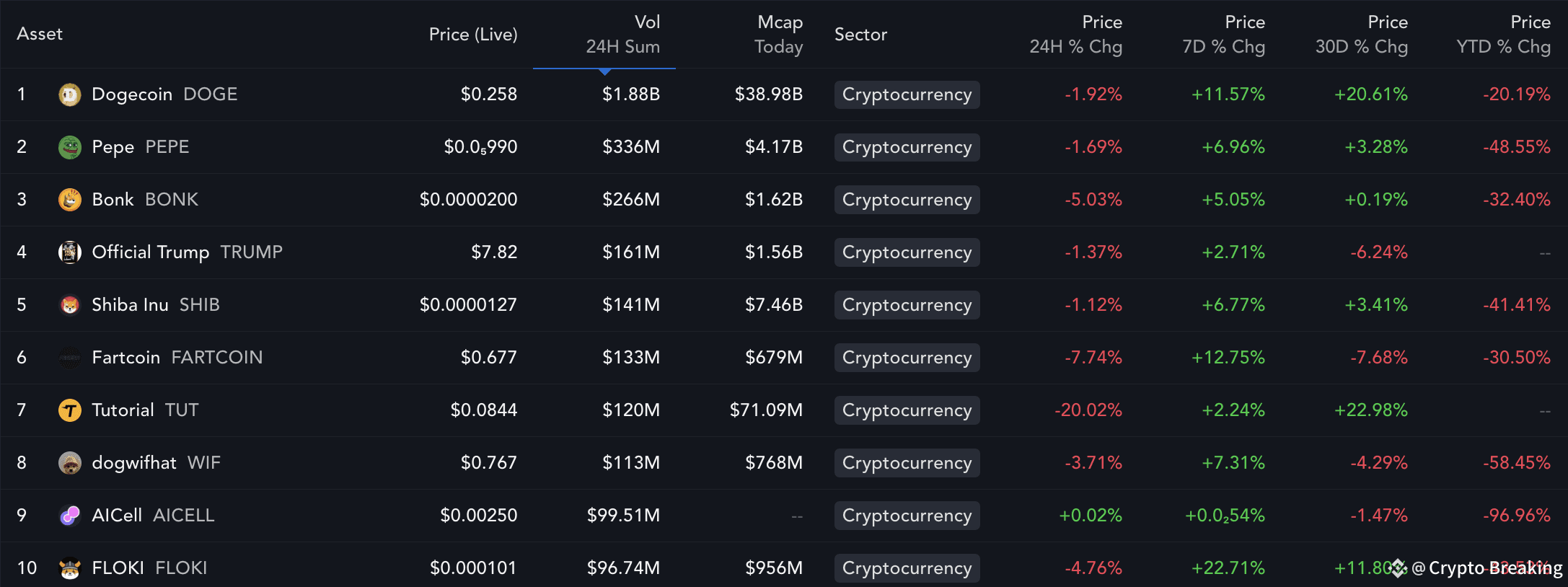This screenshot has width=1568, height=587.
Task: Open the dogwifhat asset name link
Action: tap(134, 463)
